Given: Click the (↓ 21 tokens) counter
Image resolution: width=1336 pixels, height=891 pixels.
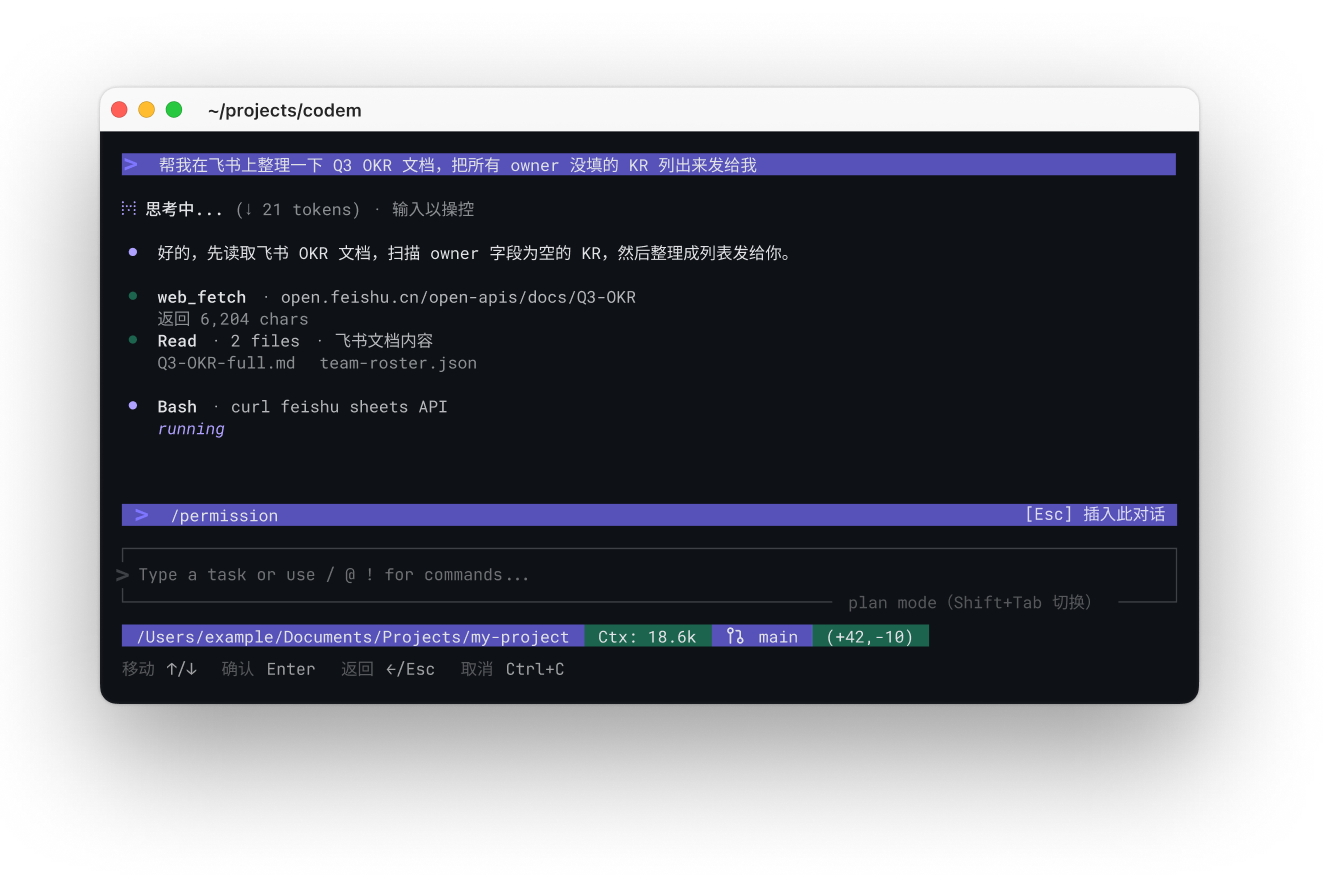Looking at the screenshot, I should tap(298, 209).
